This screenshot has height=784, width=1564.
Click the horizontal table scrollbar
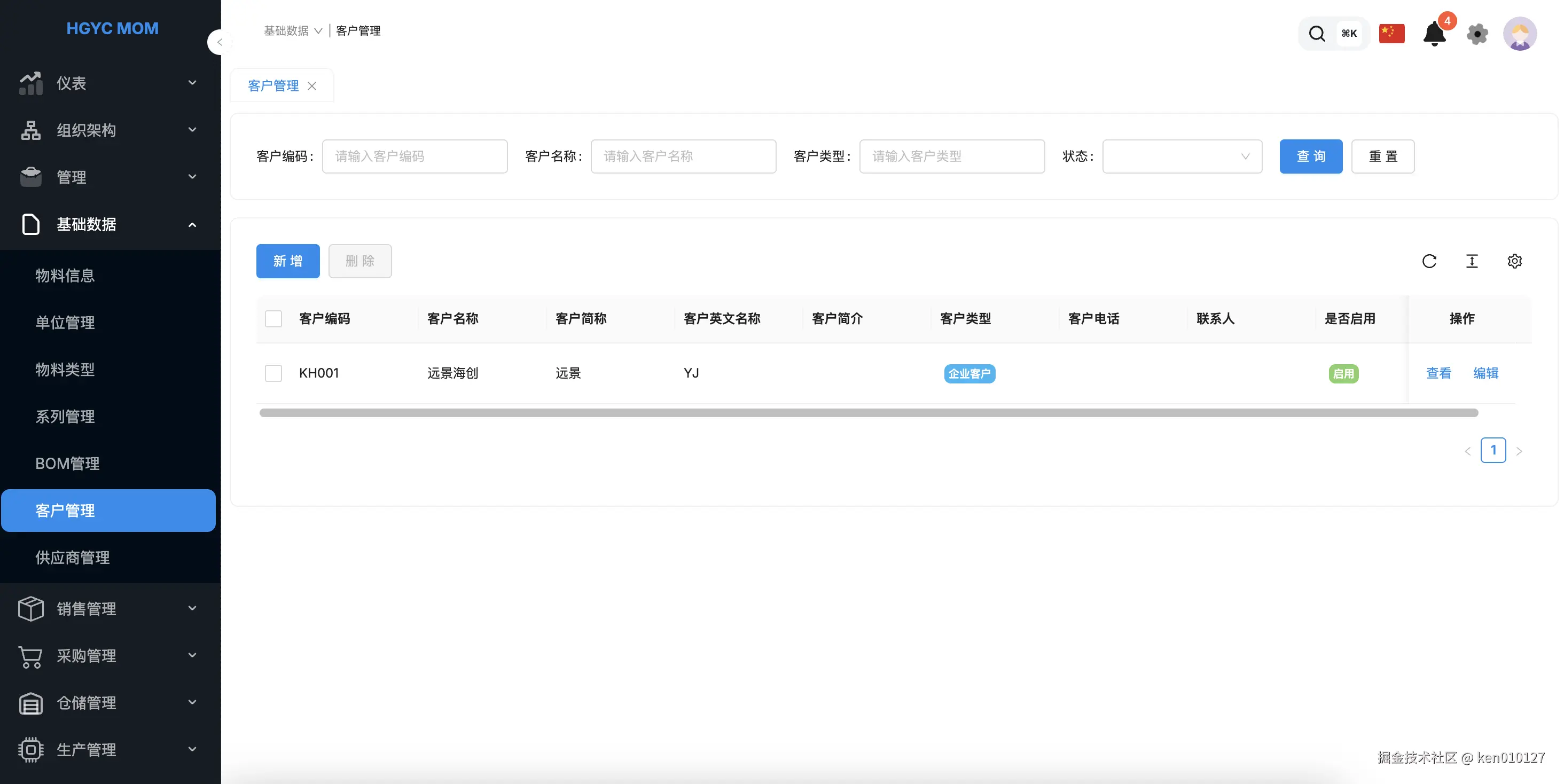[868, 413]
